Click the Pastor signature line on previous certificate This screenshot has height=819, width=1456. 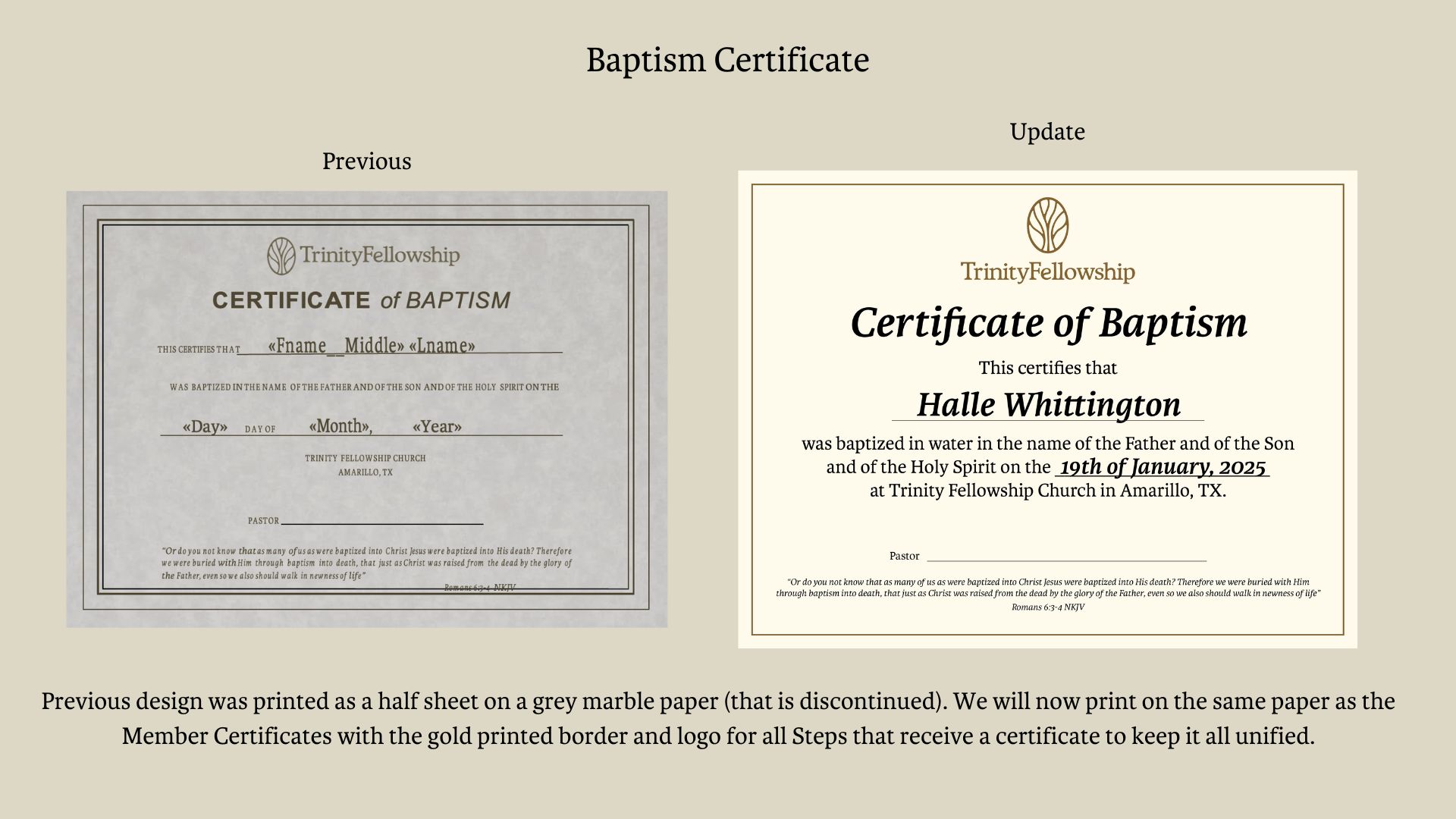click(x=381, y=522)
